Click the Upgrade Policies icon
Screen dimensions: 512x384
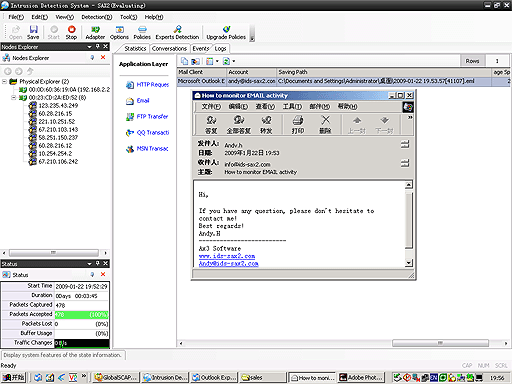coord(226,32)
